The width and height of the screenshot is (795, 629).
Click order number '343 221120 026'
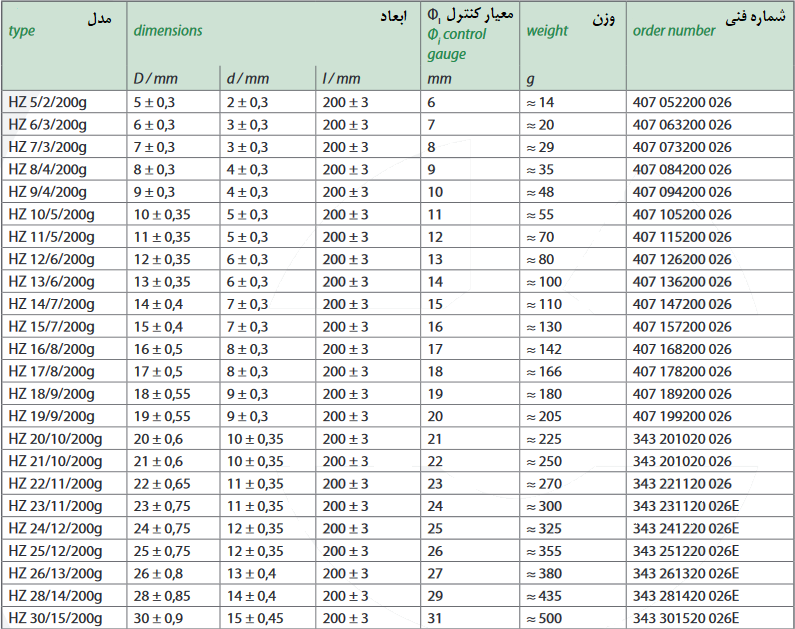click(x=682, y=484)
